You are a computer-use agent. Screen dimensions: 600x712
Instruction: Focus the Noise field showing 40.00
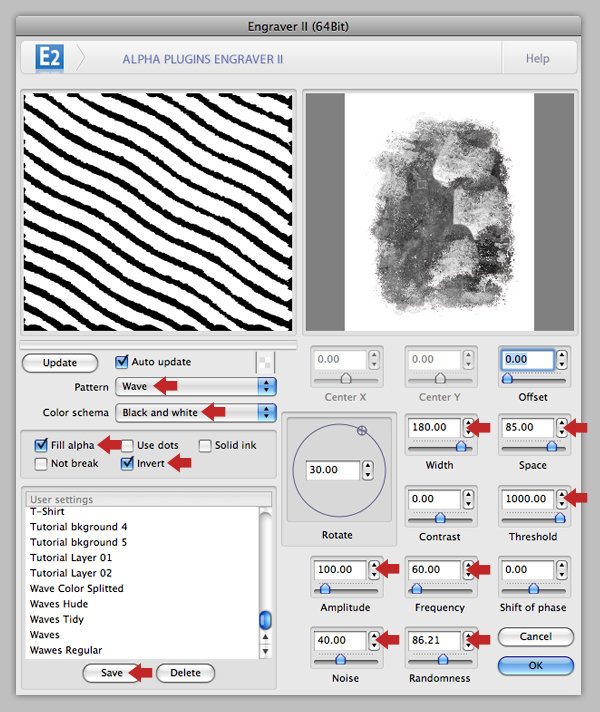(340, 640)
